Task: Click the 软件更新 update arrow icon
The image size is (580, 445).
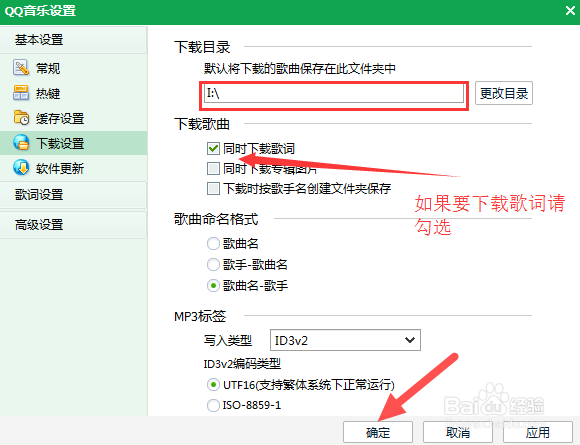Action: tap(21, 168)
